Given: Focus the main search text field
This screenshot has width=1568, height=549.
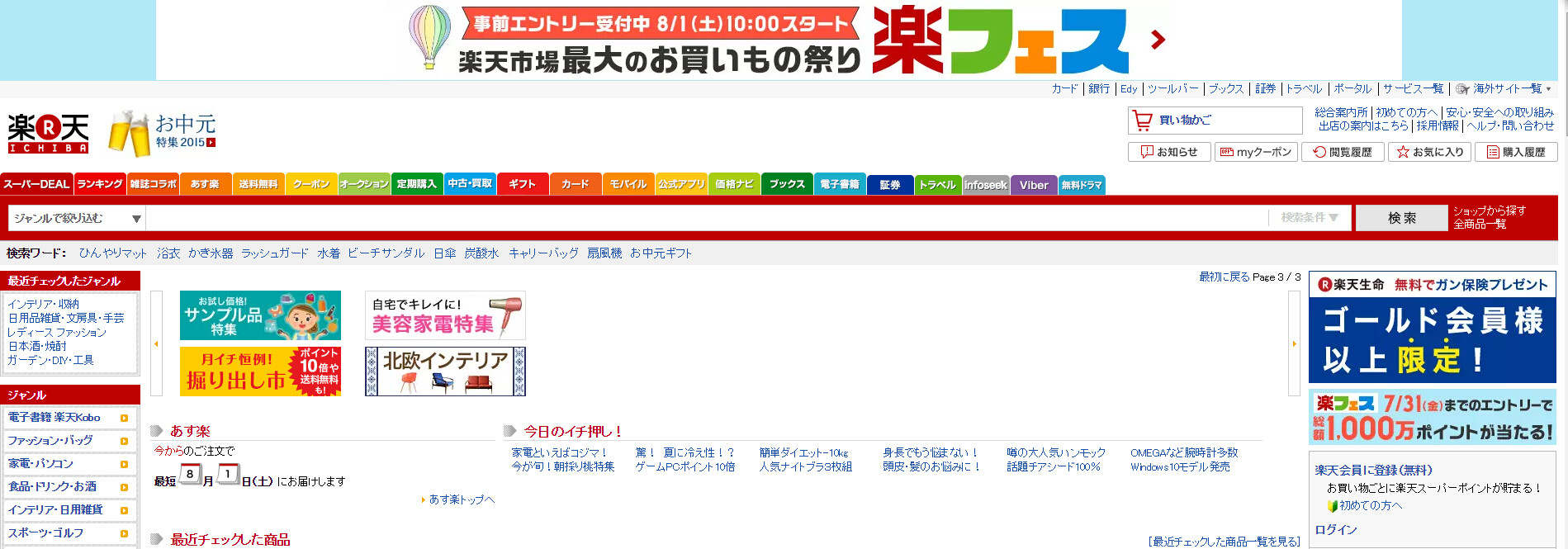Looking at the screenshot, I should click(707, 218).
